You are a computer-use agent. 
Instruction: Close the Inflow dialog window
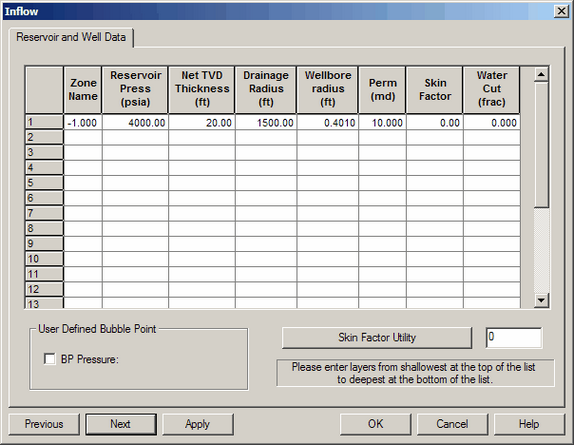tap(561, 11)
